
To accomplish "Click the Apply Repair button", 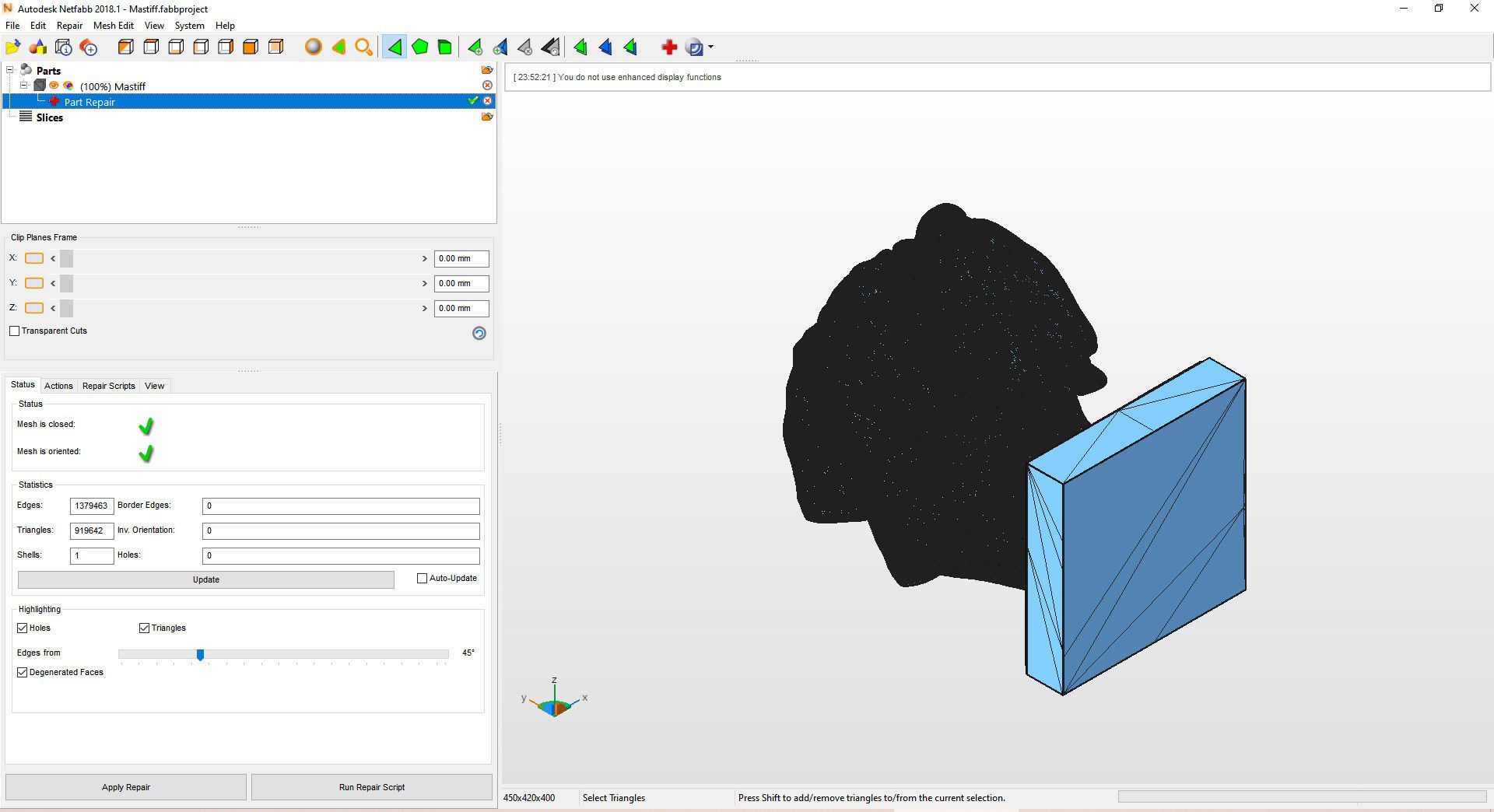I will [126, 787].
